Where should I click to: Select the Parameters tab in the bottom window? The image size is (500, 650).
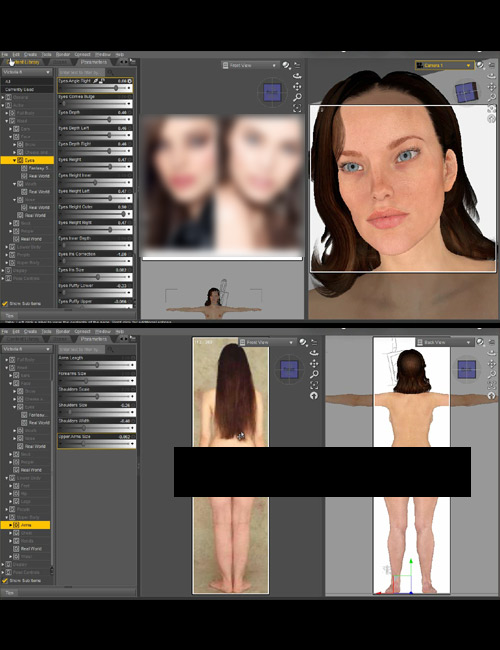pos(94,339)
